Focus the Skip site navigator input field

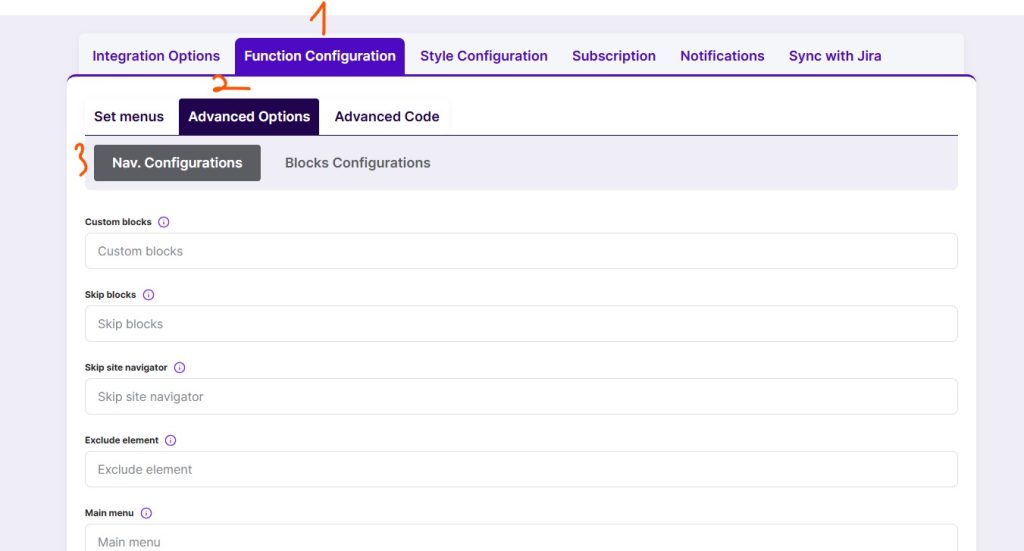coord(521,397)
